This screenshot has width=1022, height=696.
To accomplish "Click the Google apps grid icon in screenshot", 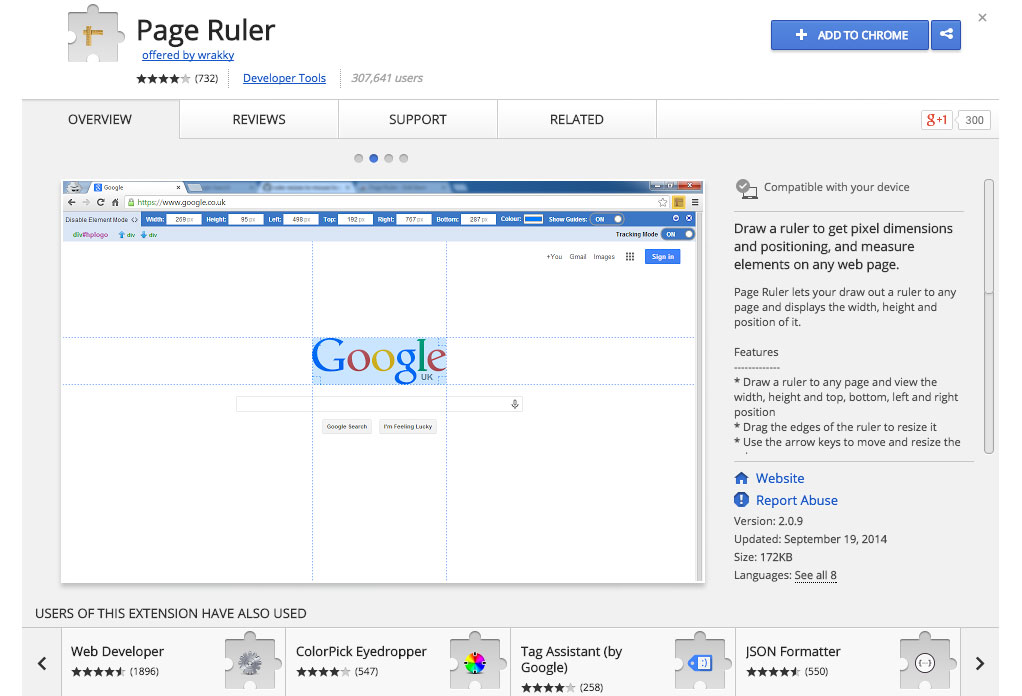I will point(630,257).
